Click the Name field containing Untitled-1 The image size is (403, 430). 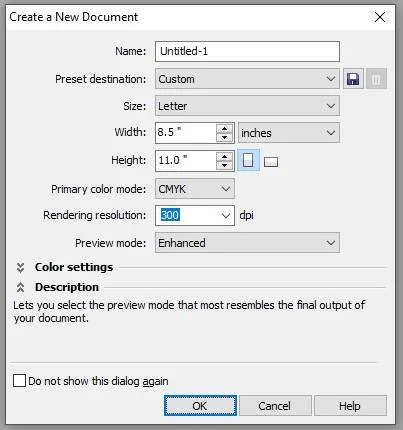coord(247,51)
